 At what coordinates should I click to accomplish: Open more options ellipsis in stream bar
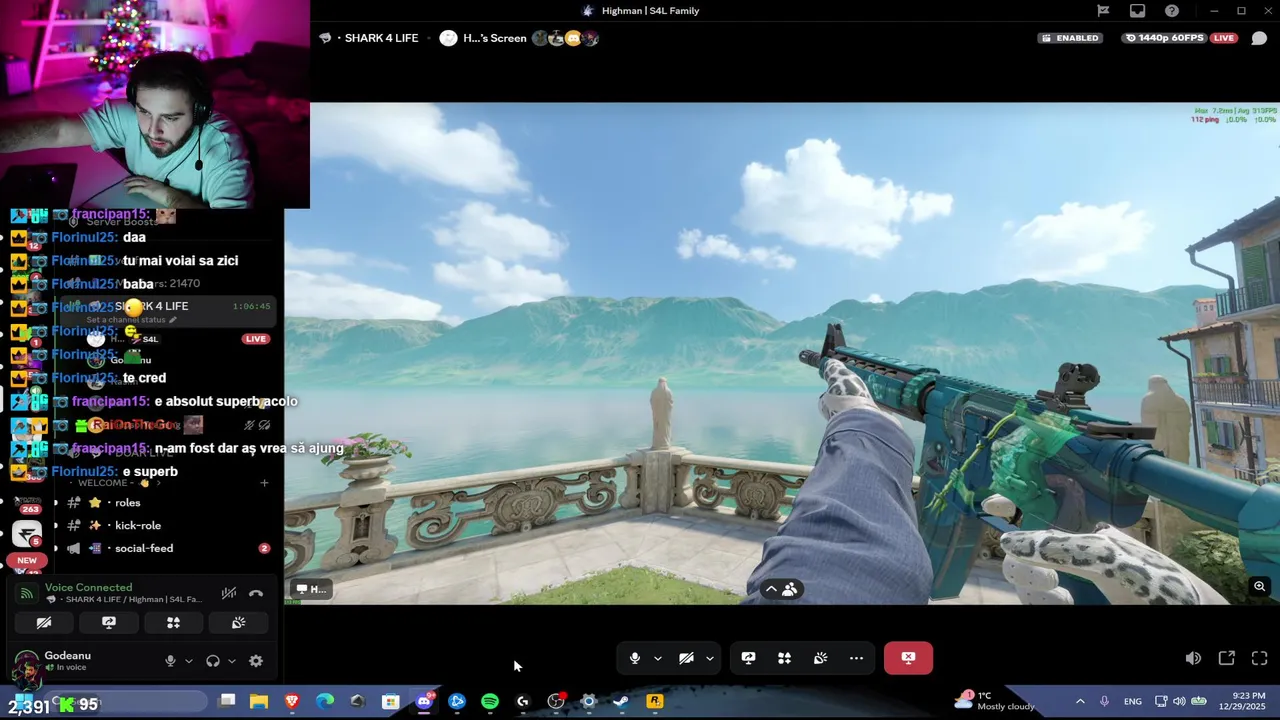click(856, 658)
